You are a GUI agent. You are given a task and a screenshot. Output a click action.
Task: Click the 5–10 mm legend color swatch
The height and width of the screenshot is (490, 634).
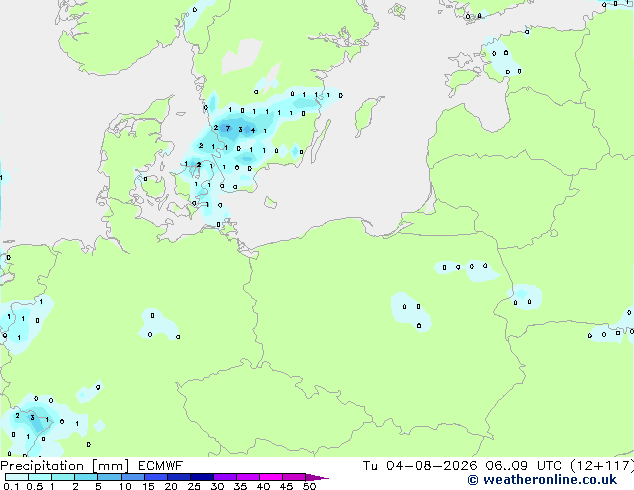(x=110, y=477)
